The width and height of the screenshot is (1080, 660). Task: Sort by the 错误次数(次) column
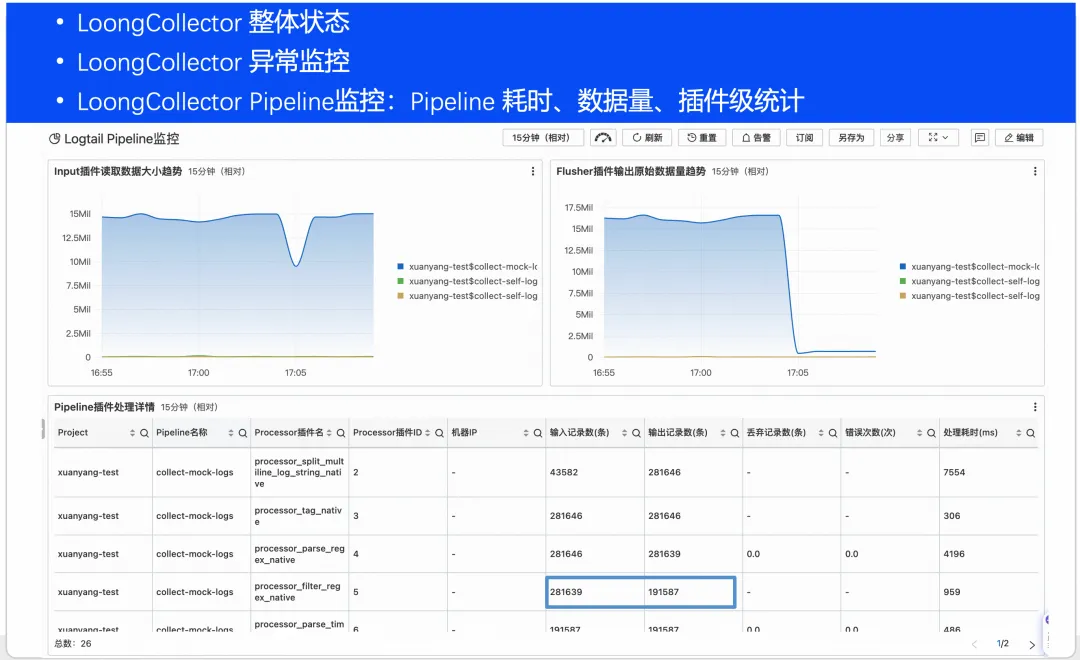(x=919, y=433)
